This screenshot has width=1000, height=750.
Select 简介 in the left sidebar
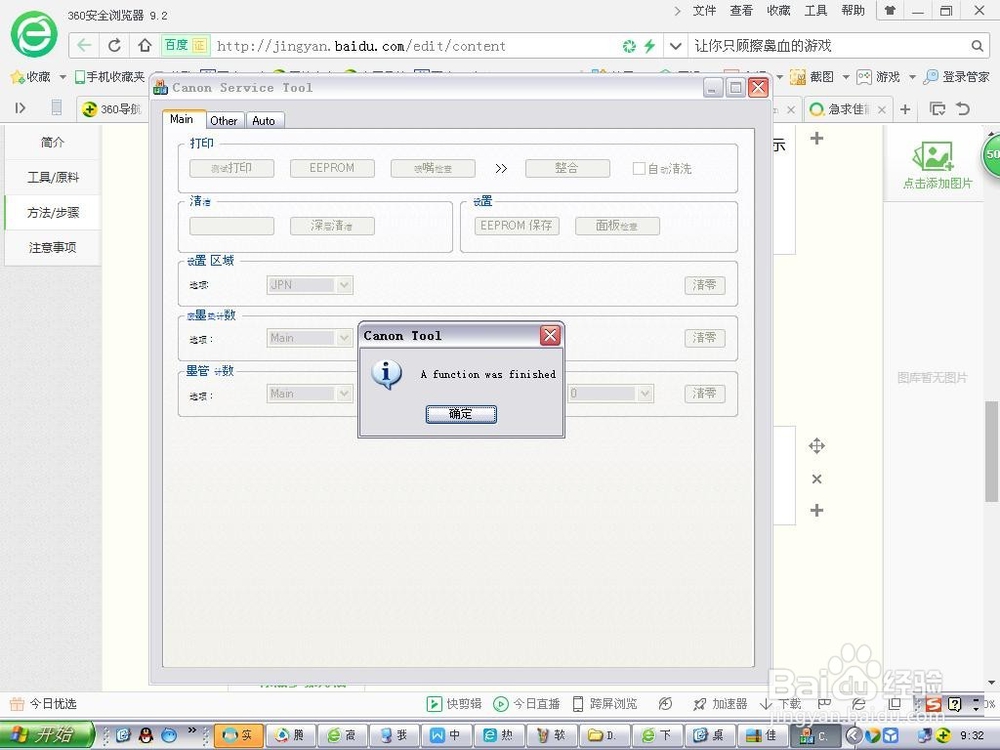coord(52,142)
